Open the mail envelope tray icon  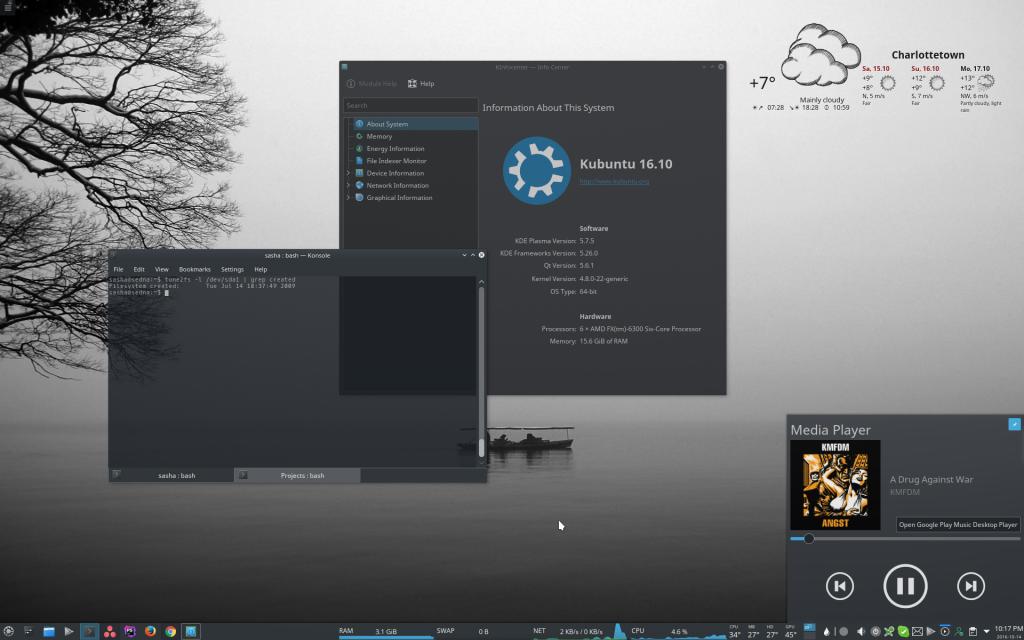pos(917,631)
